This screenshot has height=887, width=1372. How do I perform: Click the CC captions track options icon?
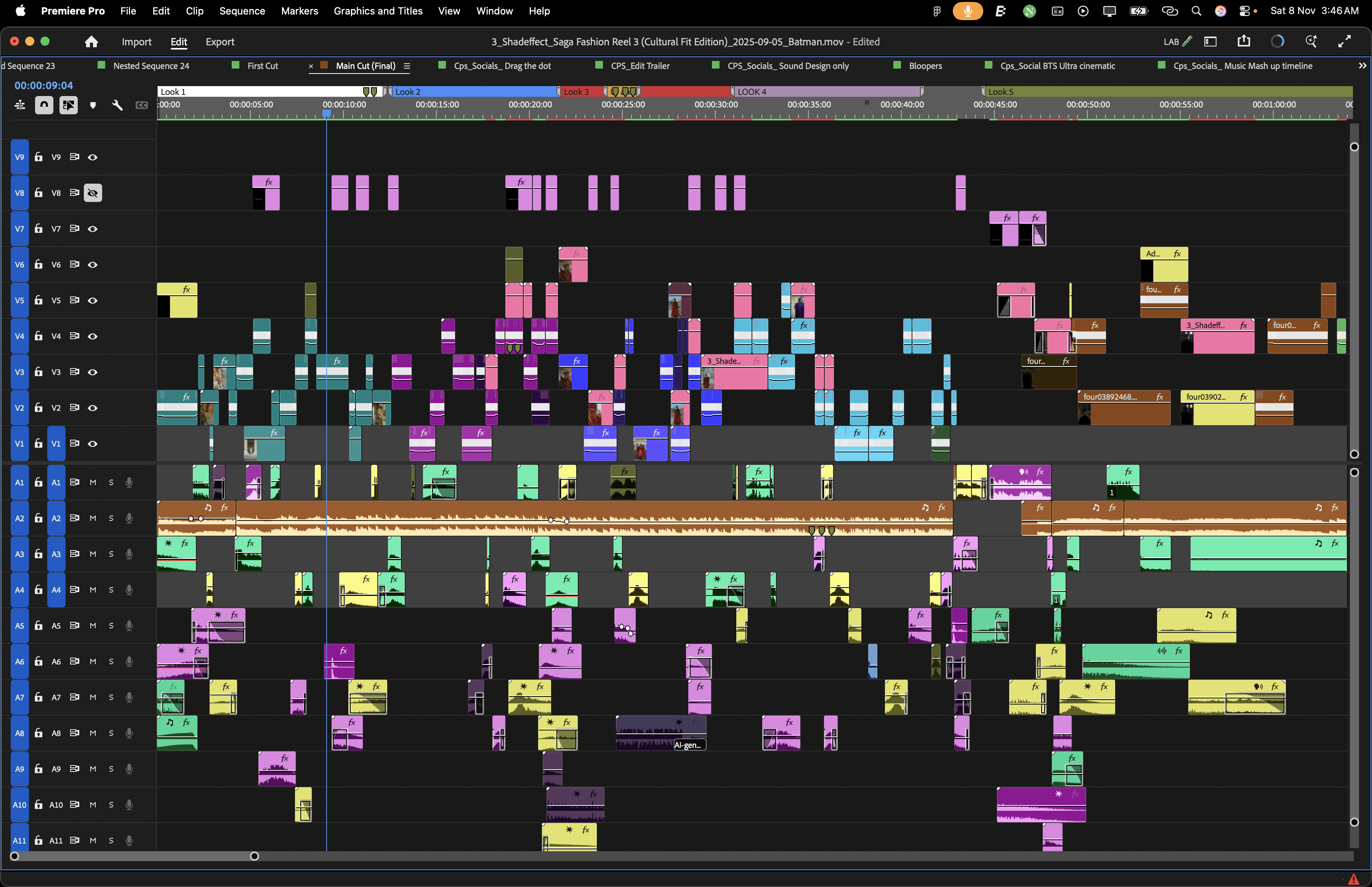[x=142, y=105]
